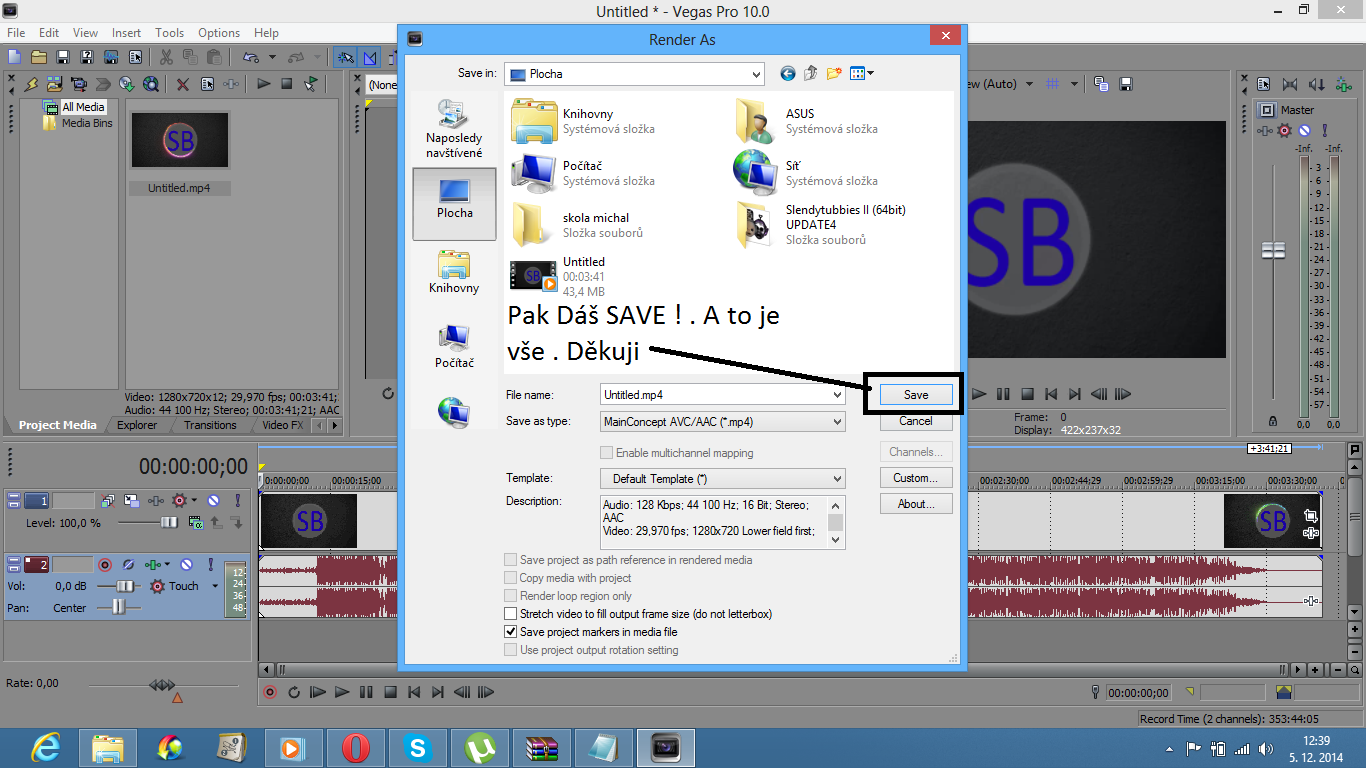
Task: Click the audio track Vol slider
Action: point(126,586)
